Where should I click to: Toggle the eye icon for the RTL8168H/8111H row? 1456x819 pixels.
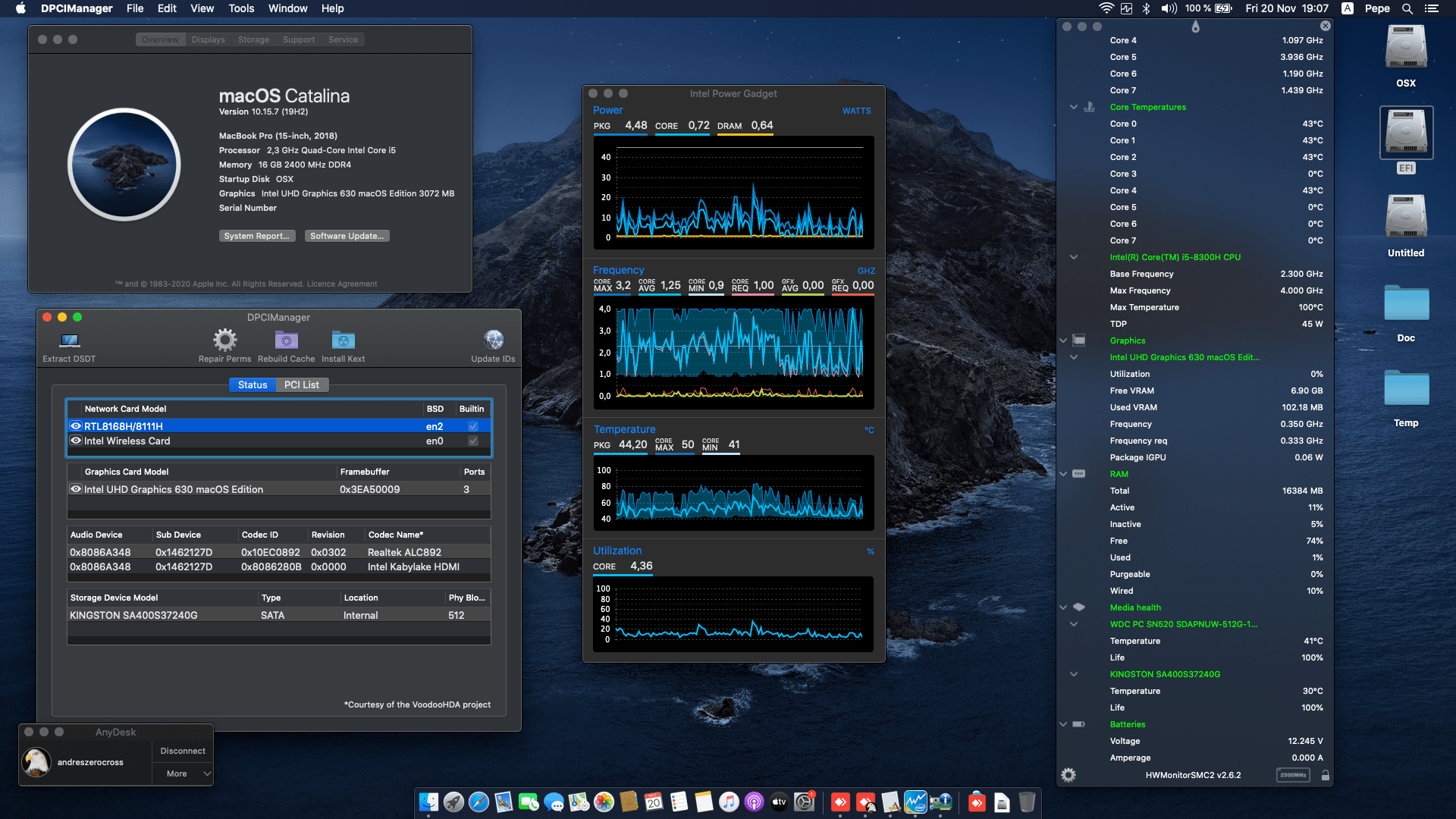pyautogui.click(x=76, y=426)
